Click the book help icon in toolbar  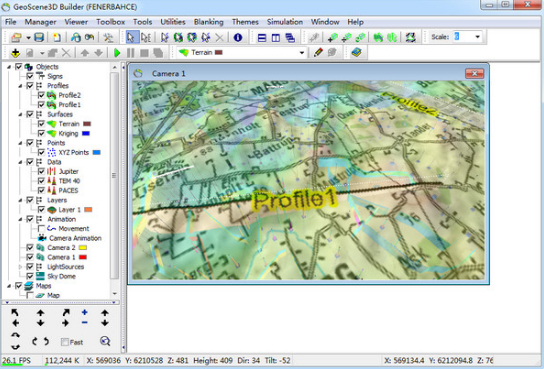pyautogui.click(x=356, y=52)
